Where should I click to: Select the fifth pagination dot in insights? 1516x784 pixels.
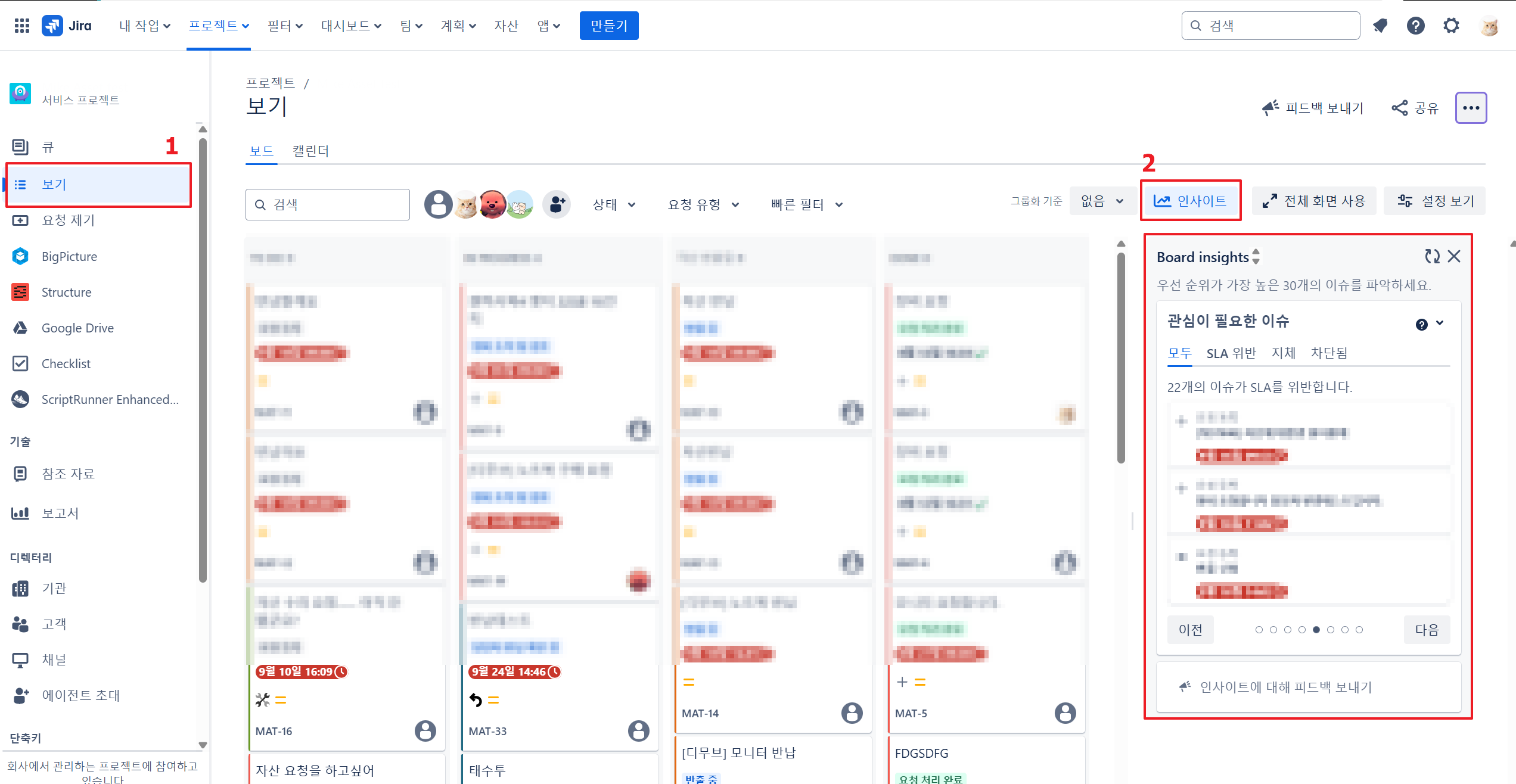(x=1316, y=630)
